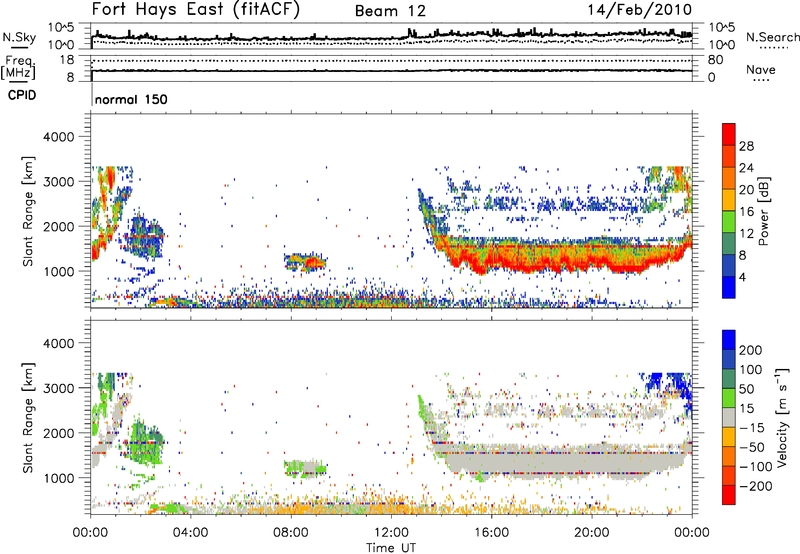The height and width of the screenshot is (554, 800).
Task: Click the "12" label on the Power scale
Action: (x=746, y=234)
